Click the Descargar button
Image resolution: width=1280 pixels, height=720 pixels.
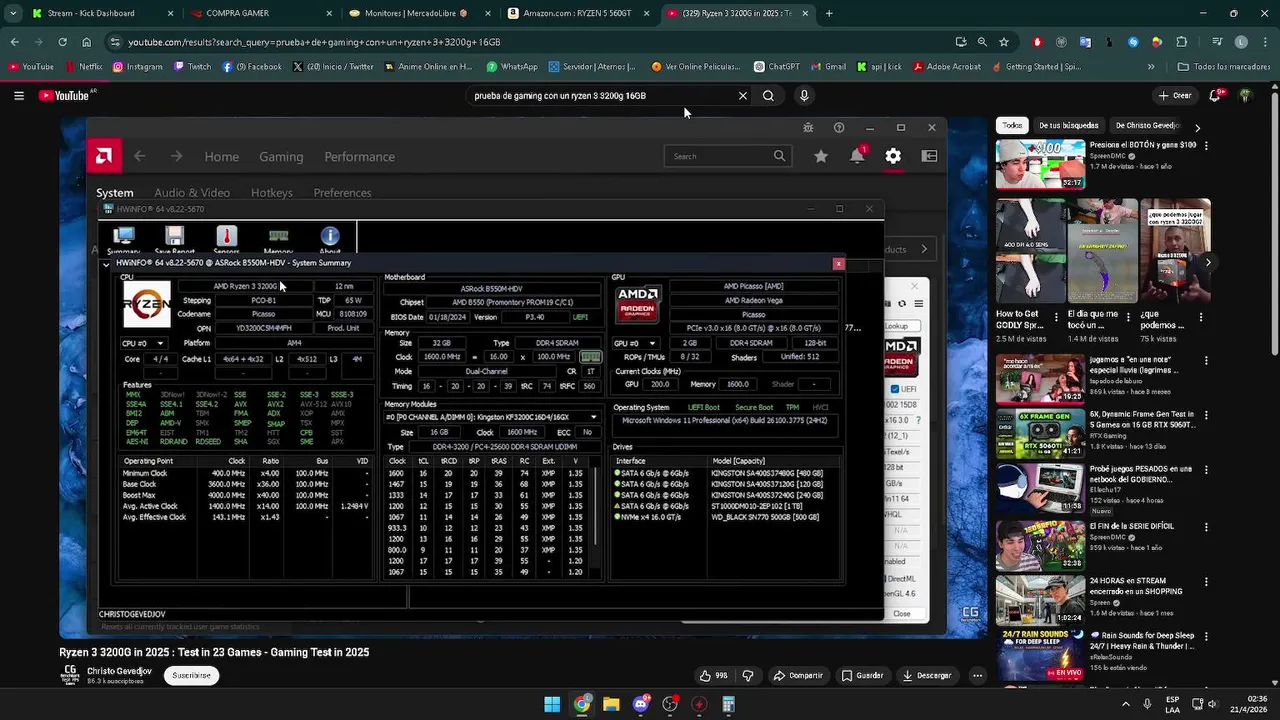point(926,676)
